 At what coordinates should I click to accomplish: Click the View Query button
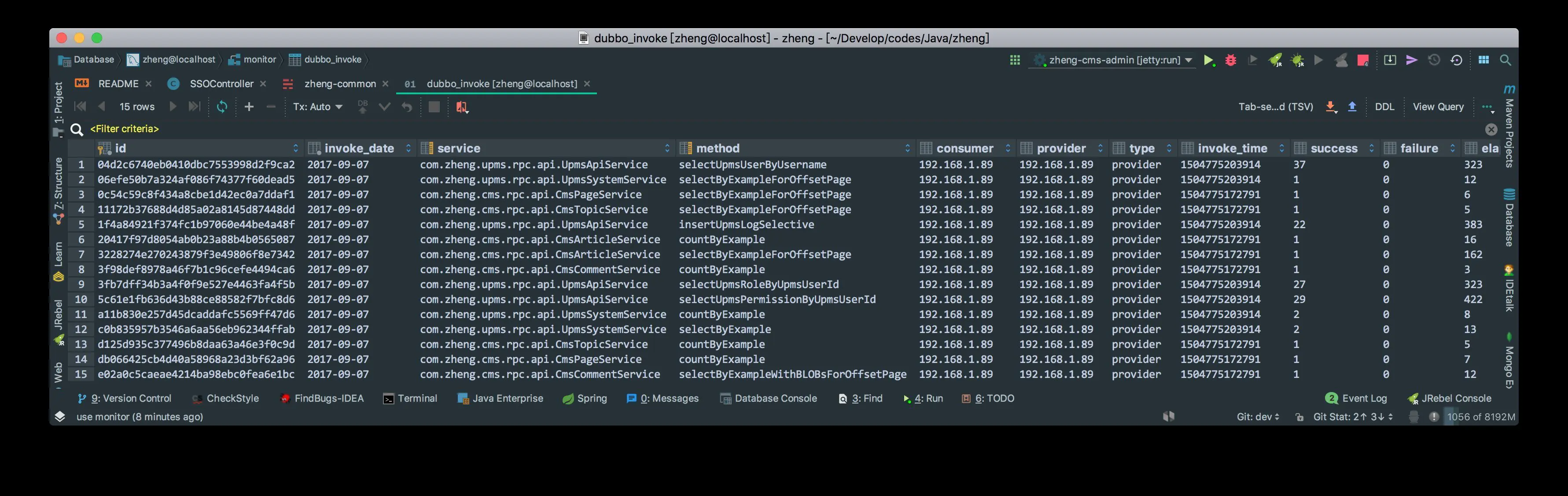click(x=1438, y=107)
